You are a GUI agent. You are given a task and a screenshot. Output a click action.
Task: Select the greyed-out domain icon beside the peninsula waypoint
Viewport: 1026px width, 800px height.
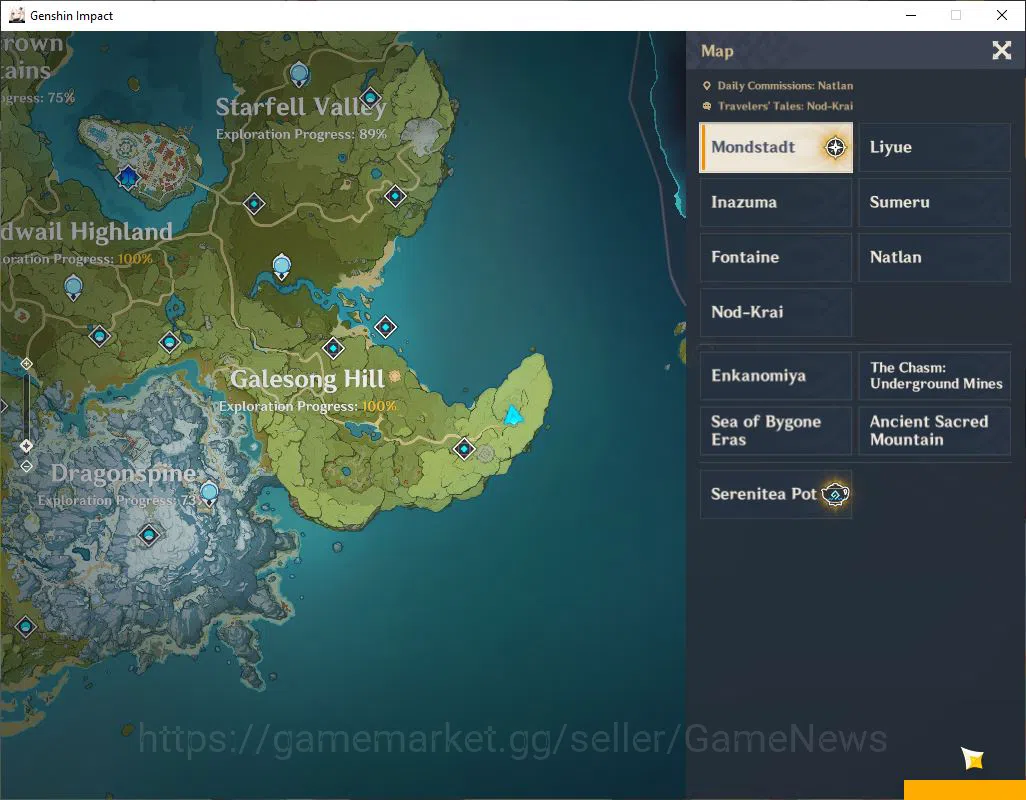(485, 453)
